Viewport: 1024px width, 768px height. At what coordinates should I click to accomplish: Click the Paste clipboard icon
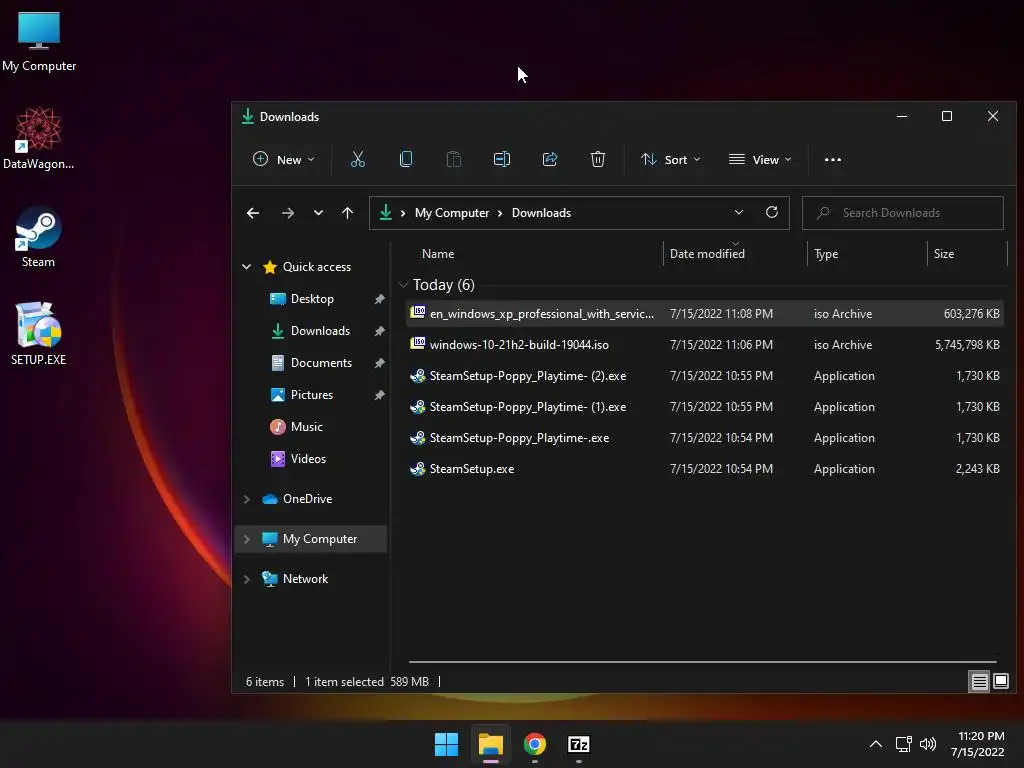click(x=453, y=159)
